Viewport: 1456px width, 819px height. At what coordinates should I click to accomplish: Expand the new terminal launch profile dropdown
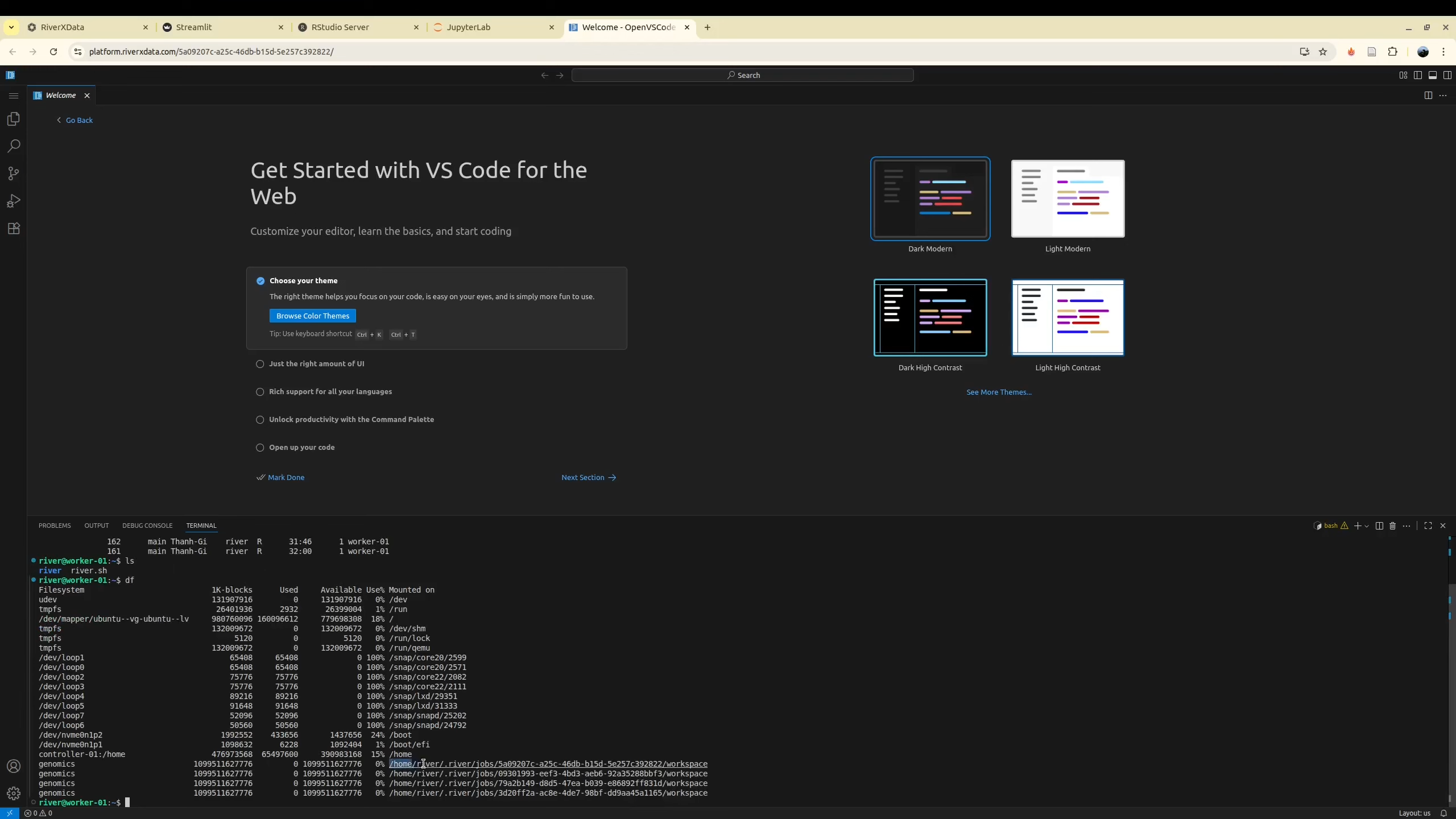(x=1367, y=526)
